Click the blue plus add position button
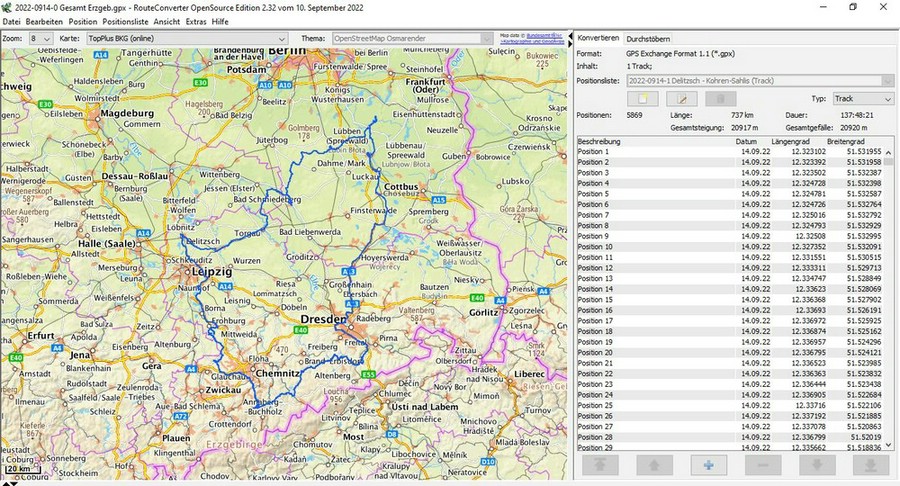Screen dimensions: 900x486 click(x=708, y=465)
